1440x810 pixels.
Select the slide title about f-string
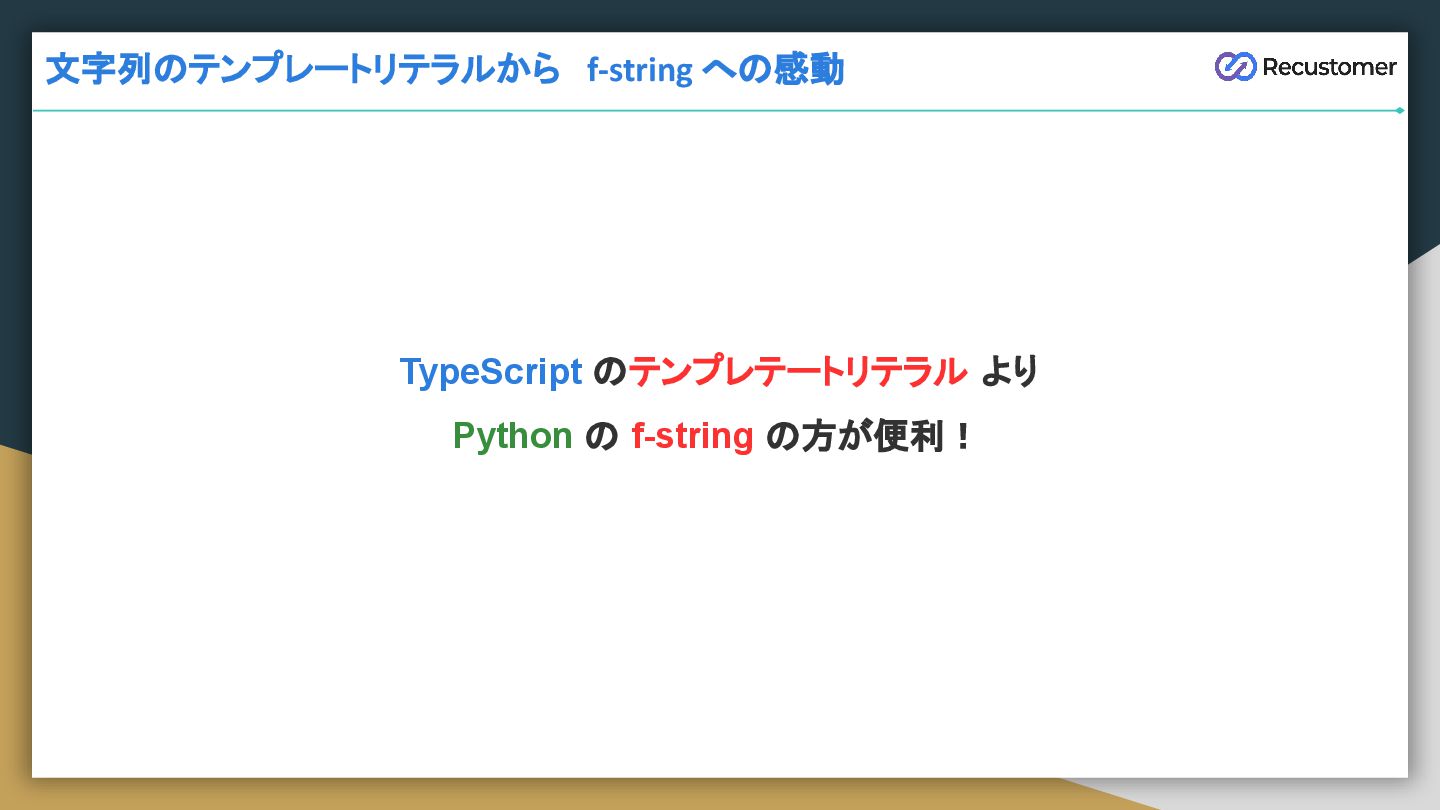[445, 69]
